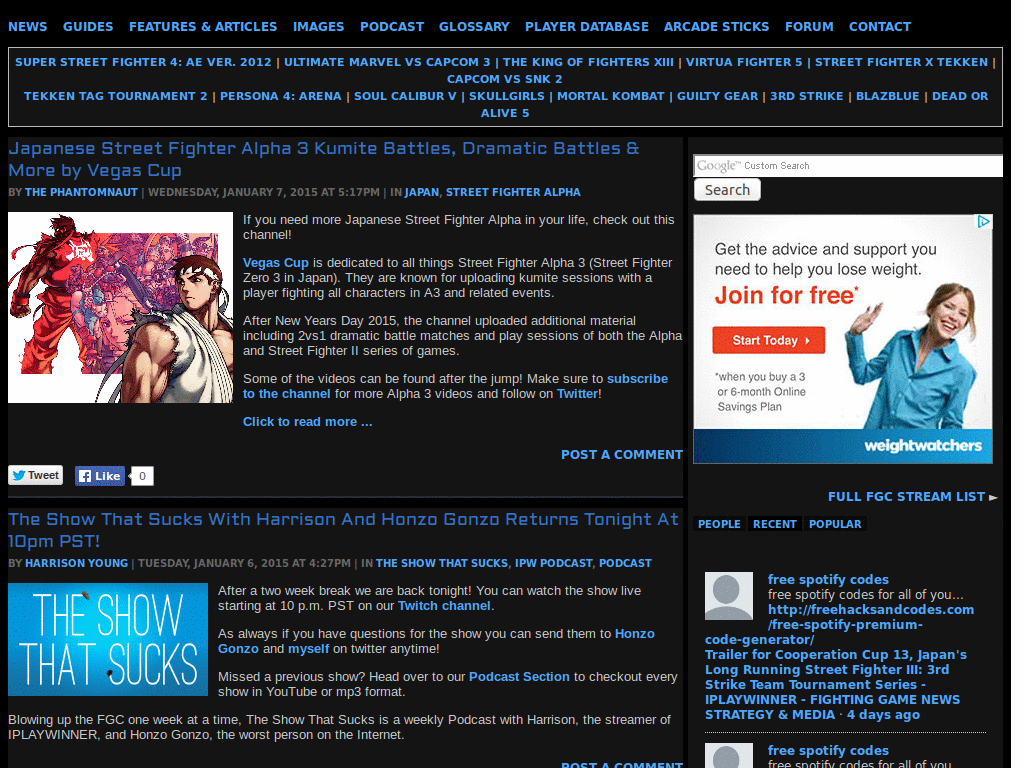Open Capcom vs SNK 2 link
The image size is (1024, 768).
point(505,79)
